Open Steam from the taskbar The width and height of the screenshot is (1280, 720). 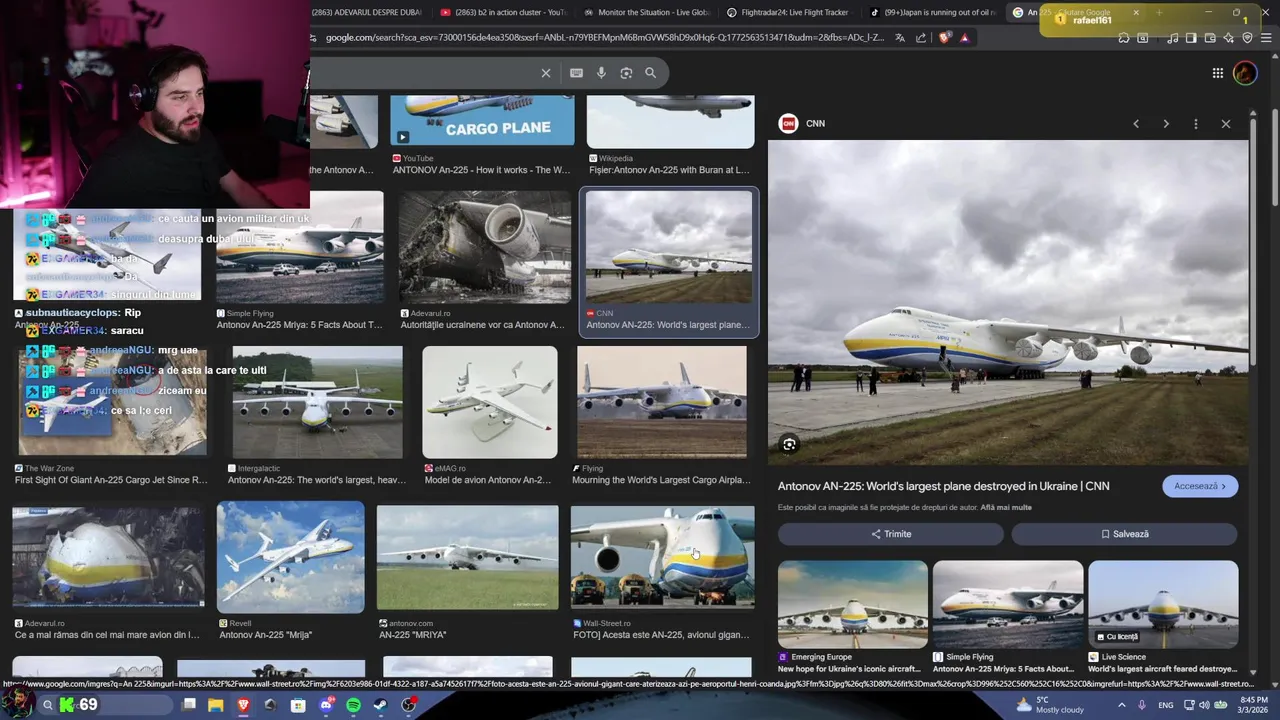[x=380, y=705]
